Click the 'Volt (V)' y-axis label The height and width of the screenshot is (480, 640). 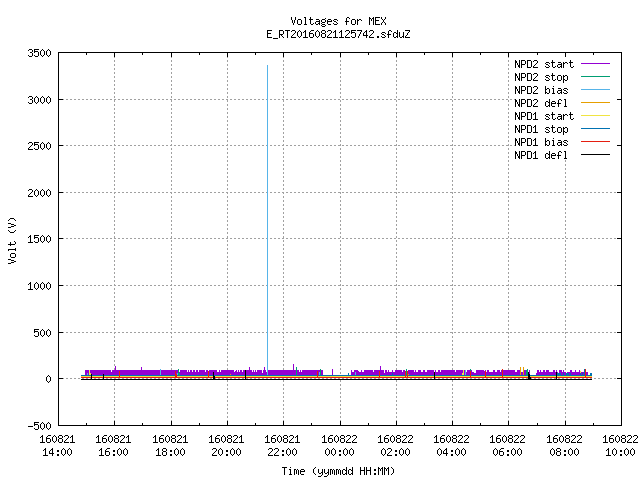tap(12, 240)
